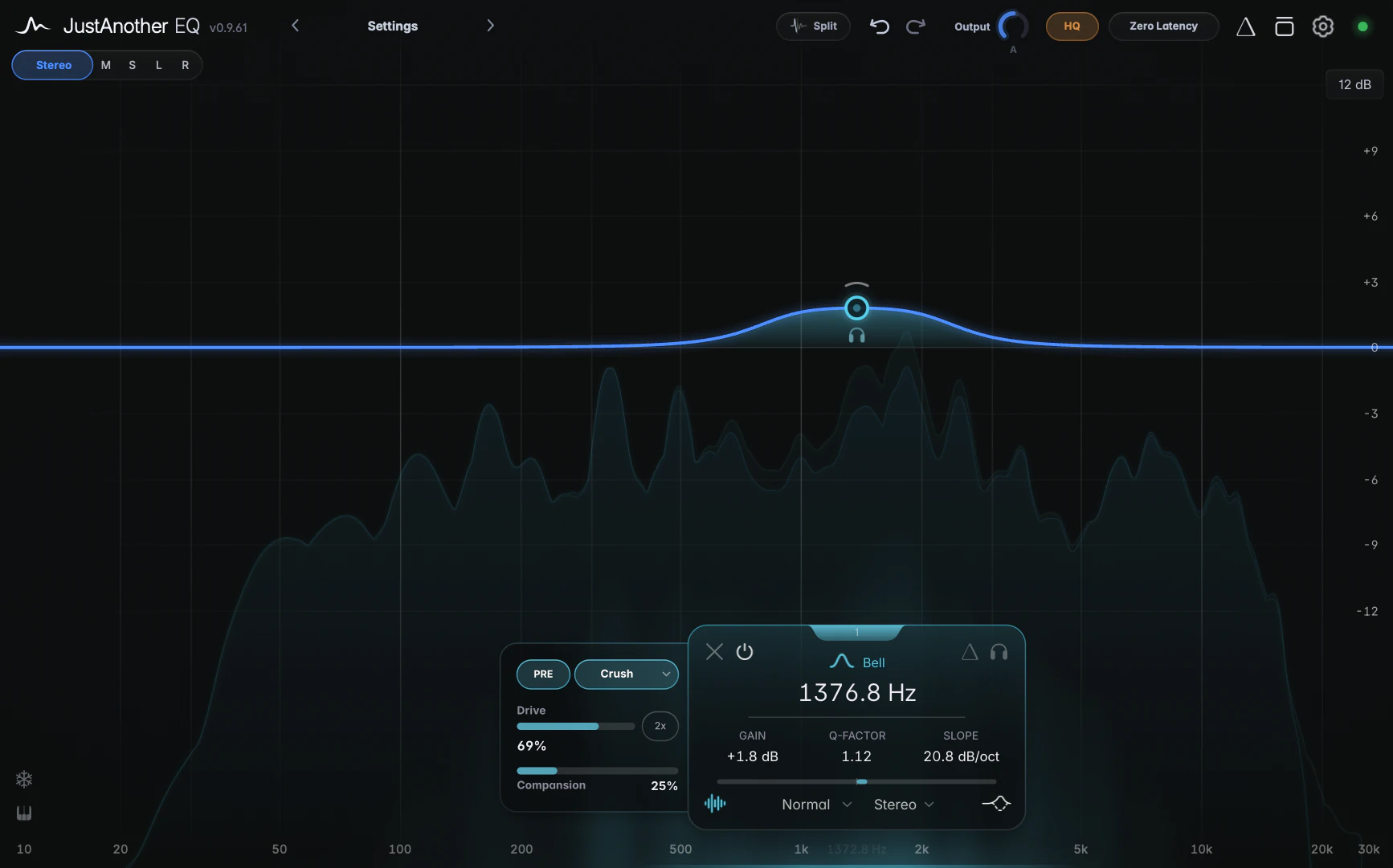Select the Stereo channel tab
1393x868 pixels.
pos(53,65)
